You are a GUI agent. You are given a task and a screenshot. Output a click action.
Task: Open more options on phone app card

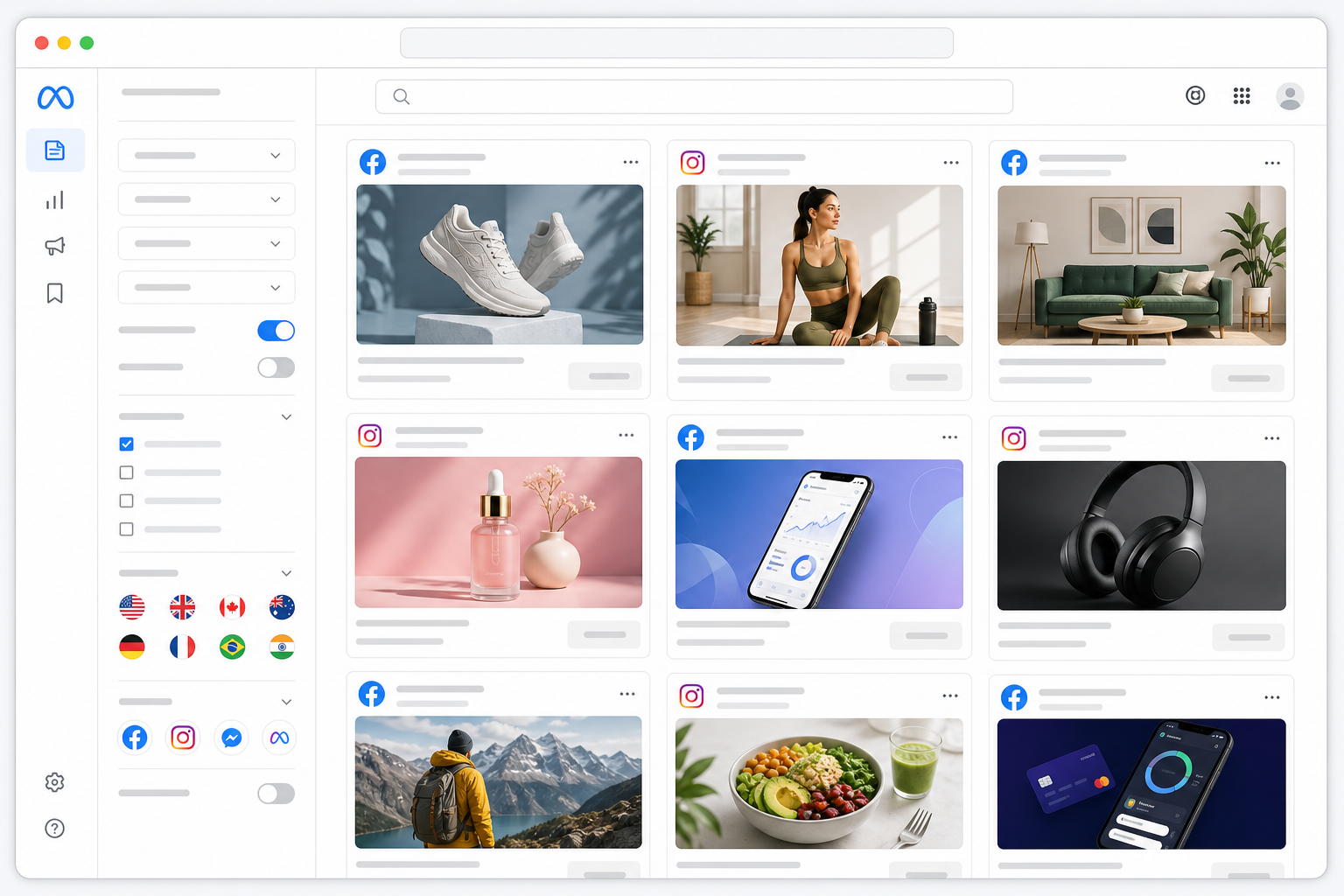pos(950,437)
